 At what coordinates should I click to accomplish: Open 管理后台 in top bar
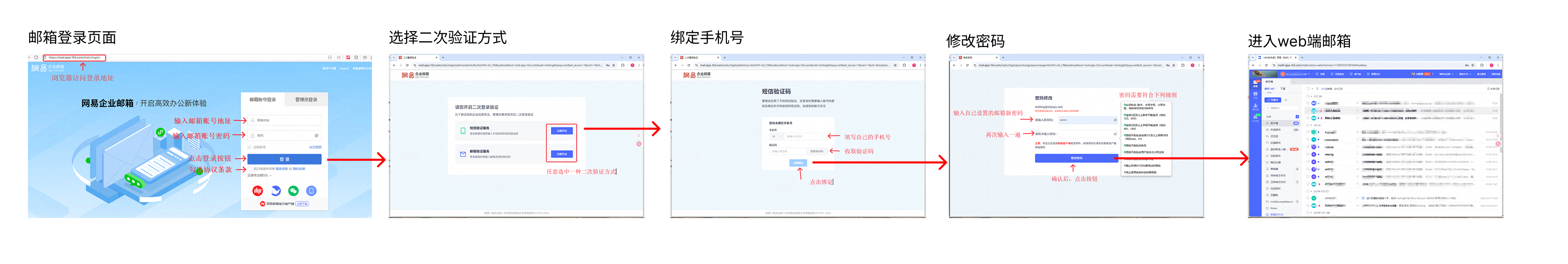[1374, 74]
